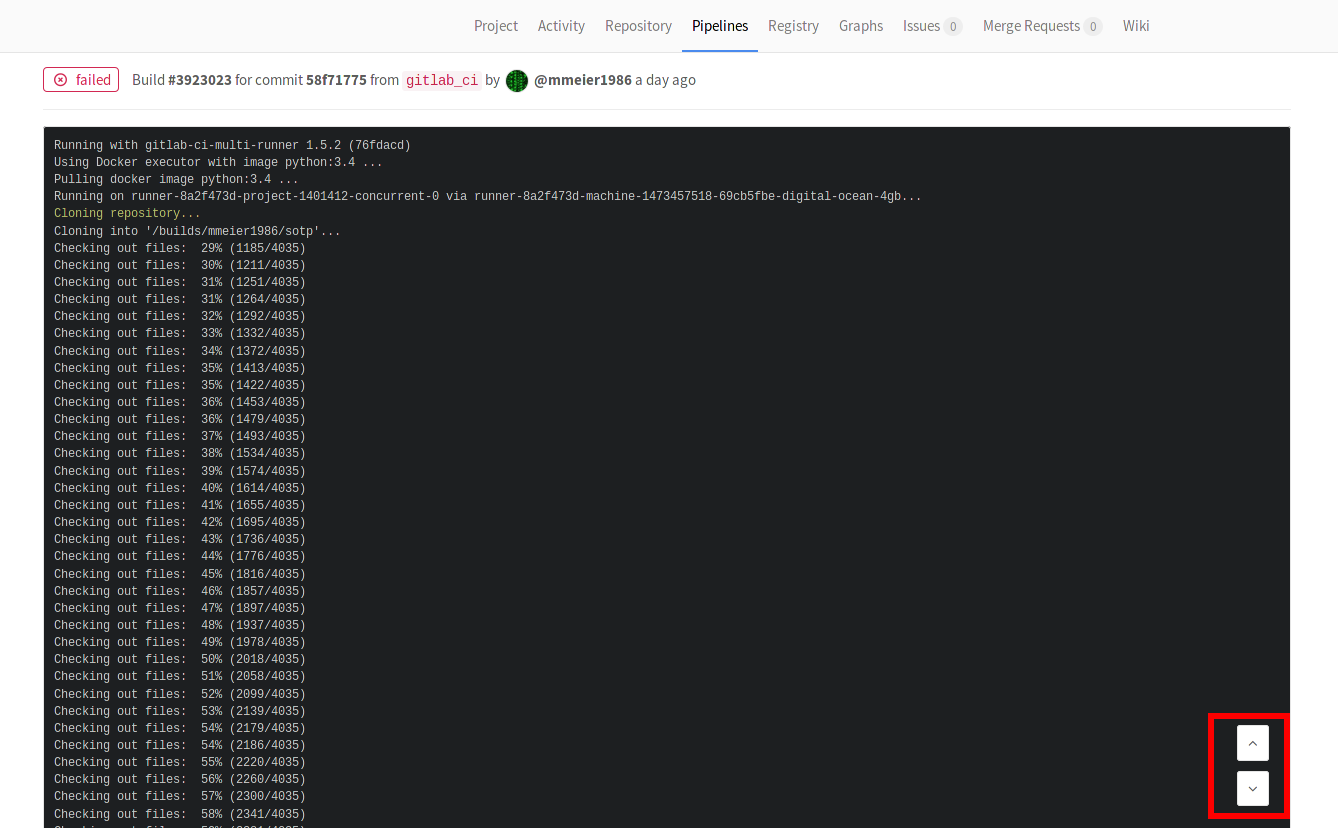The width and height of the screenshot is (1338, 828).
Task: Click log line '38% (1534/4035)'
Action: (180, 453)
